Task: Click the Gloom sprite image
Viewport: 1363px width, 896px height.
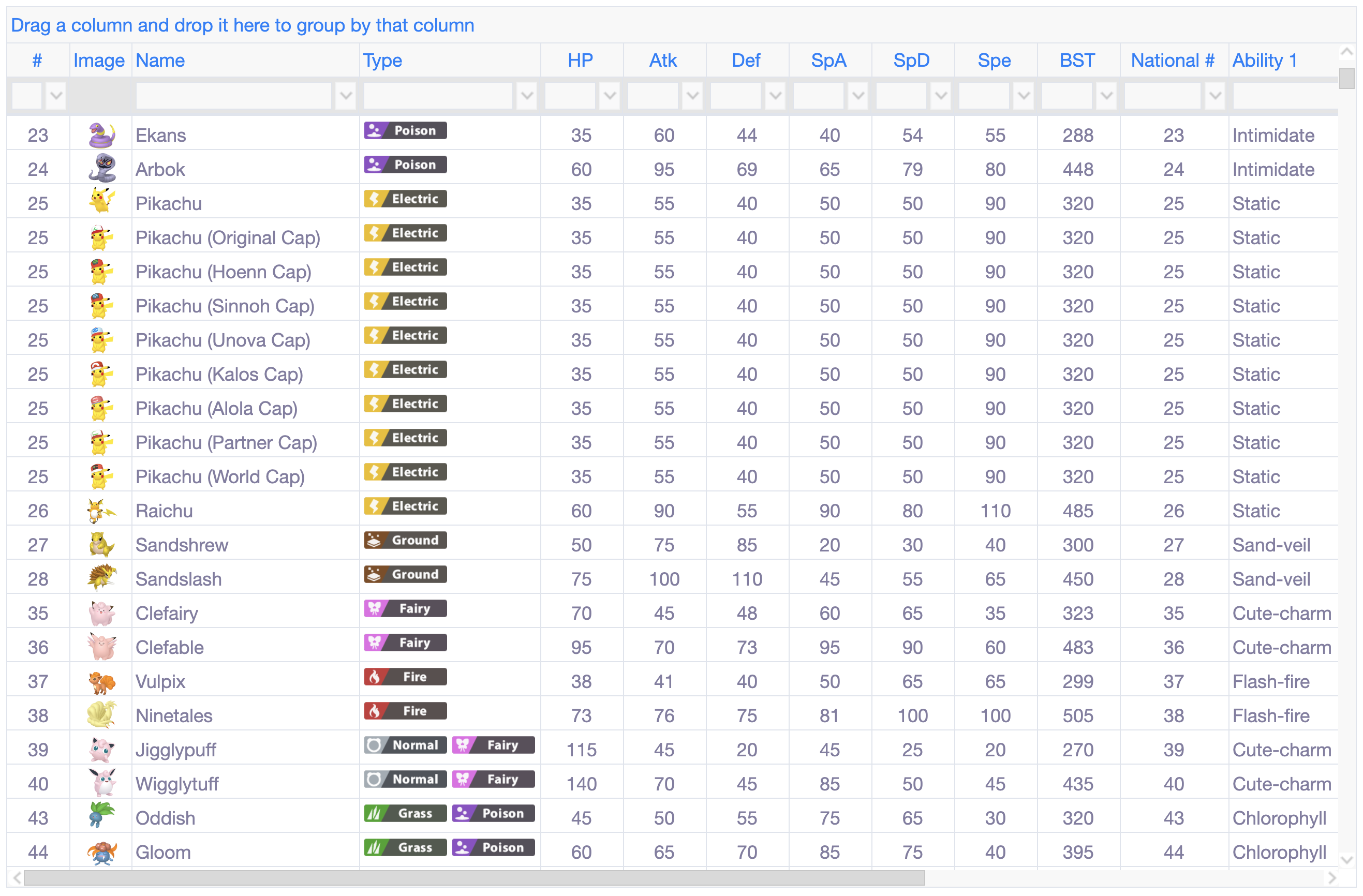Action: pyautogui.click(x=102, y=852)
